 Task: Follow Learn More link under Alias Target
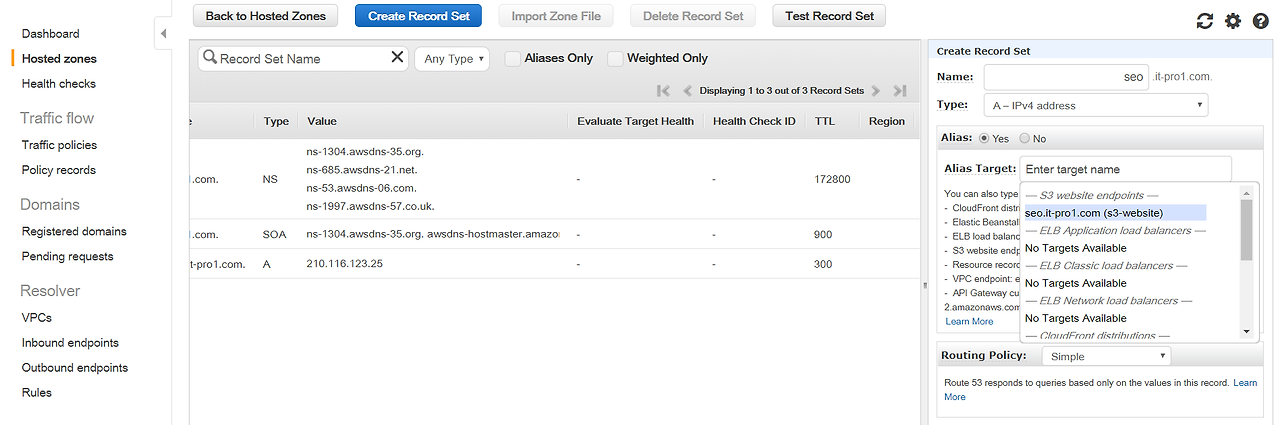(969, 322)
